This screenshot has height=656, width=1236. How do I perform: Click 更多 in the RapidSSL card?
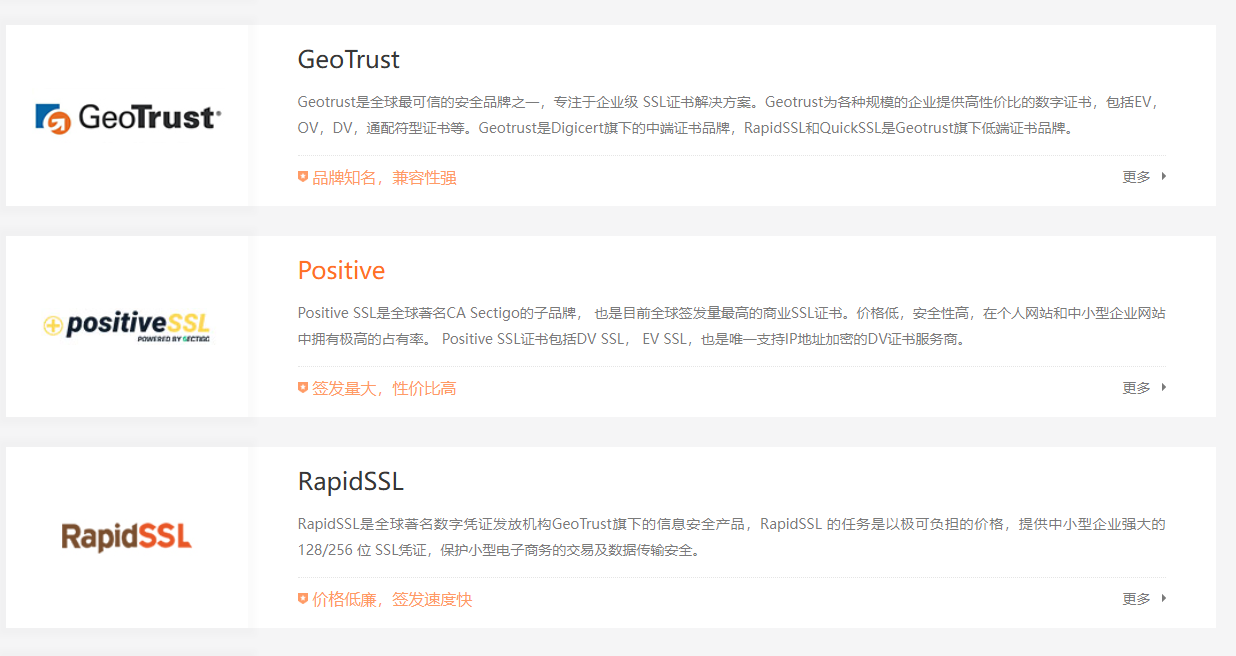pyautogui.click(x=1136, y=599)
